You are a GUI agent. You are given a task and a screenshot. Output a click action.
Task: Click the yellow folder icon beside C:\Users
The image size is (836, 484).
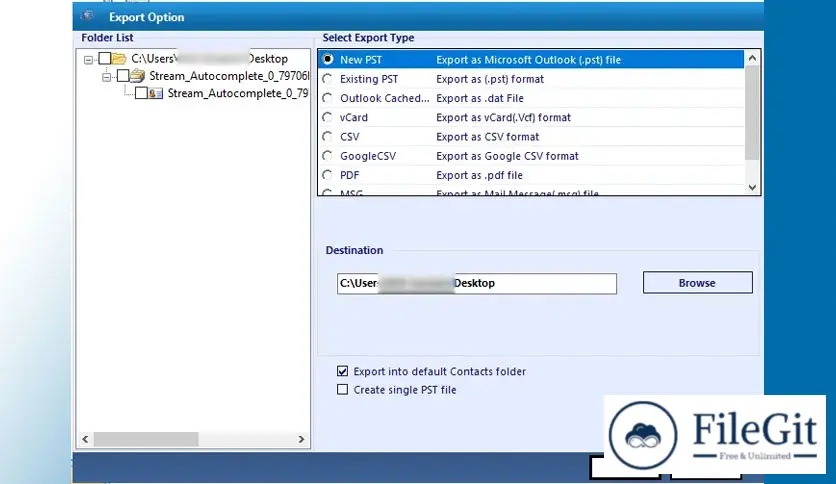(119, 58)
